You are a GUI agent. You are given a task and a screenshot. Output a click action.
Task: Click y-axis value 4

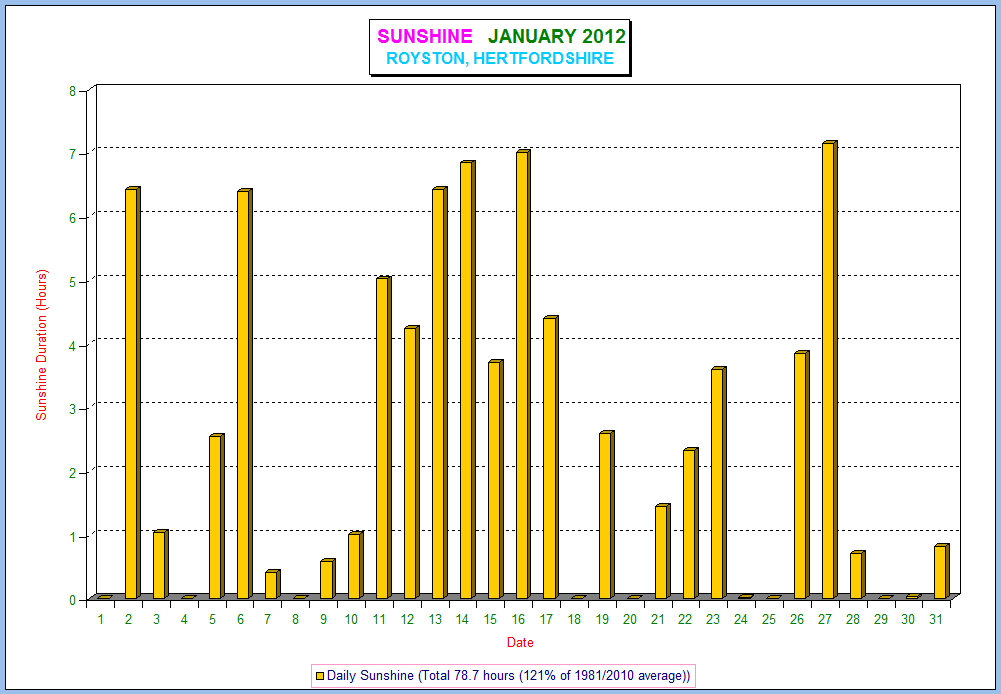pyautogui.click(x=72, y=345)
